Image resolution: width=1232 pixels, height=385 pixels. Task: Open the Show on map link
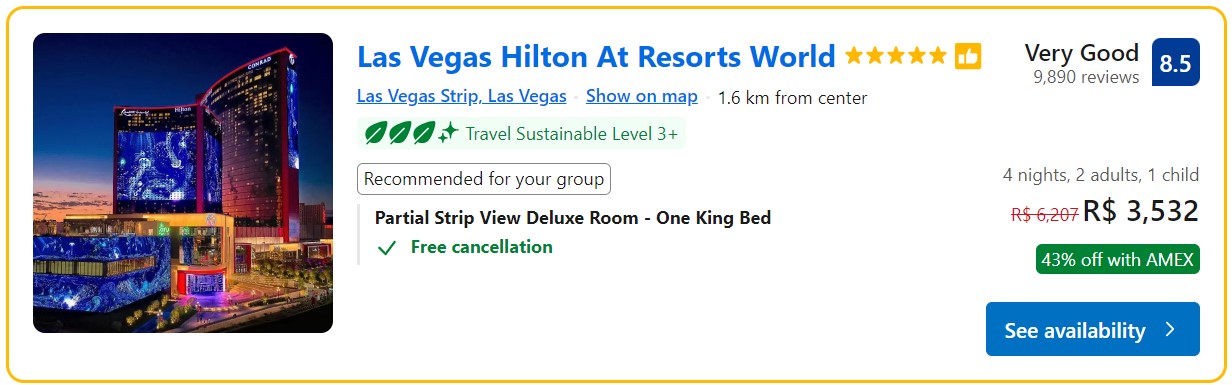(x=642, y=97)
